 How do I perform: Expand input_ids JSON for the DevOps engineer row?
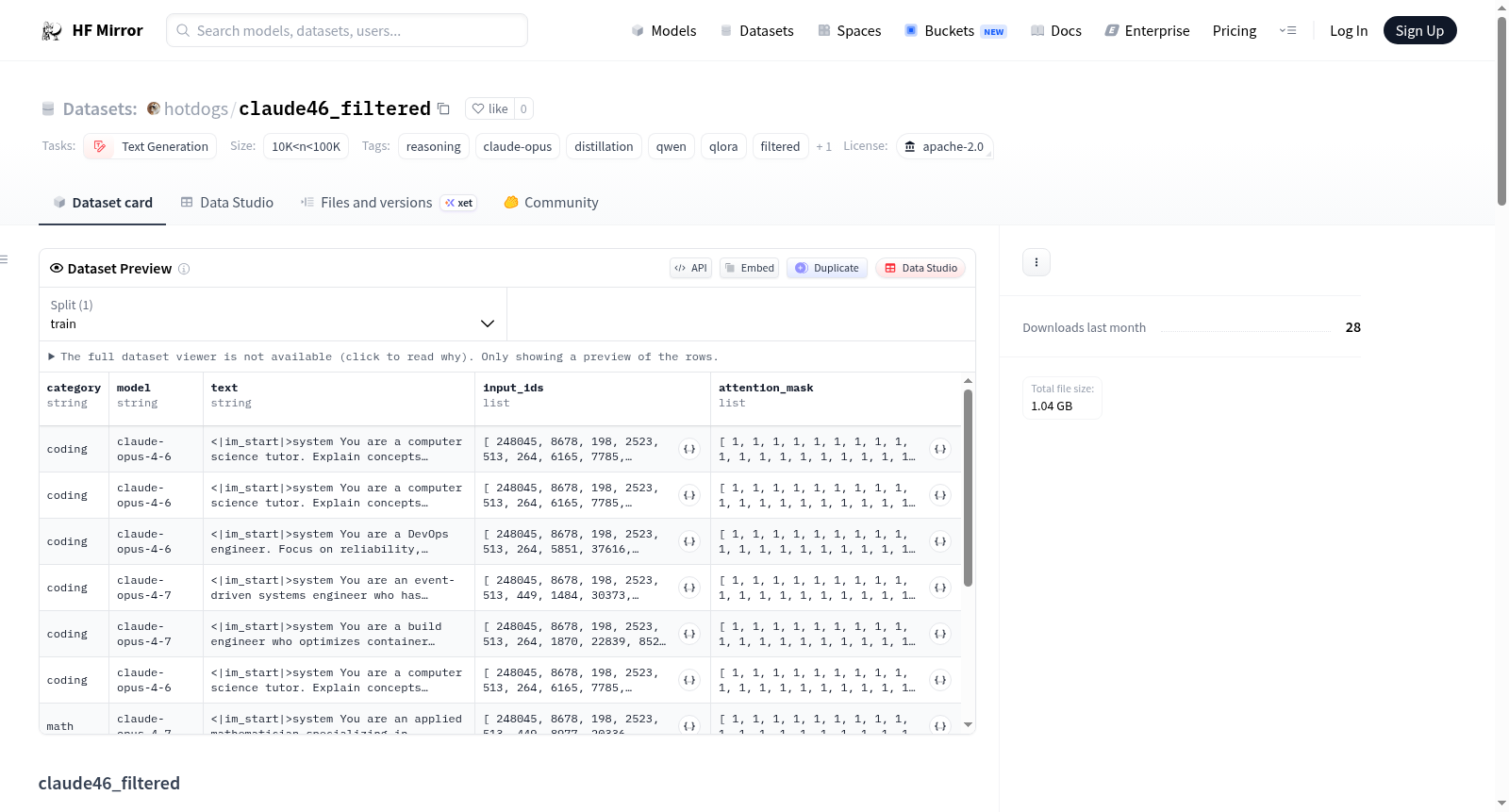pos(689,541)
